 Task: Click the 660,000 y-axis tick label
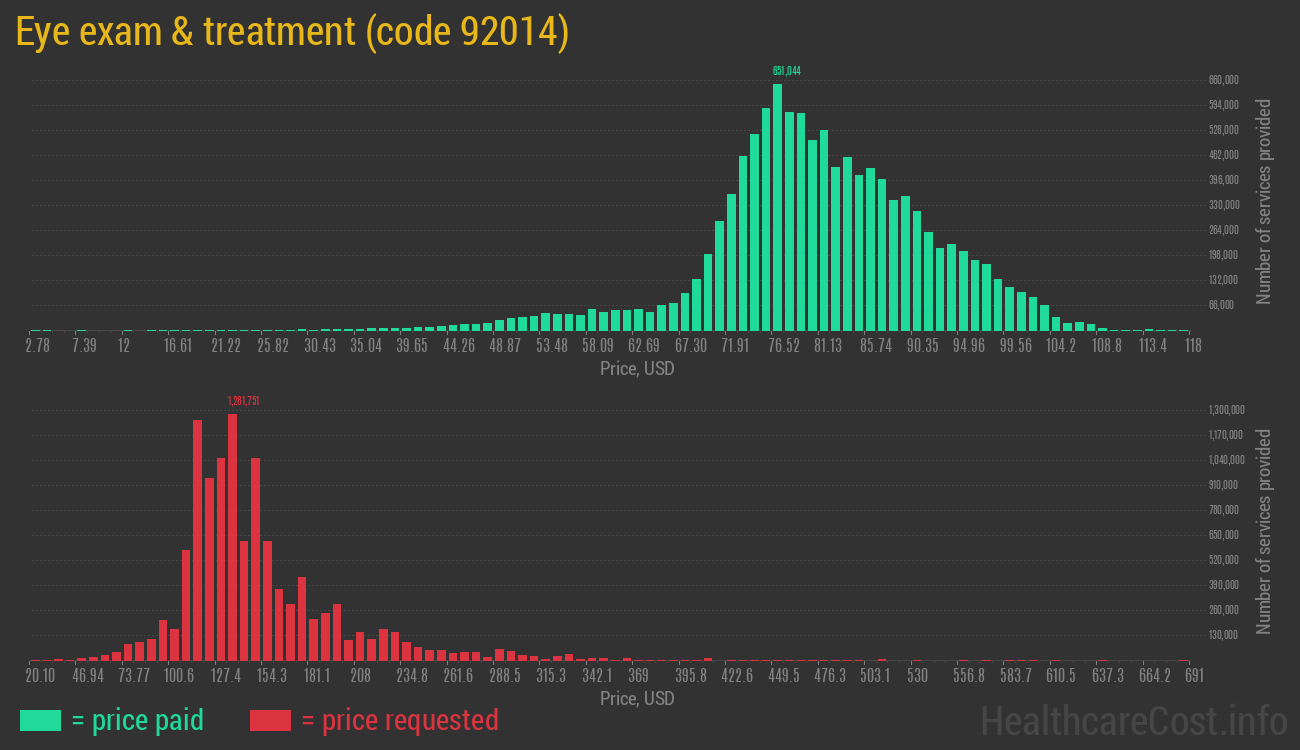pos(1224,80)
